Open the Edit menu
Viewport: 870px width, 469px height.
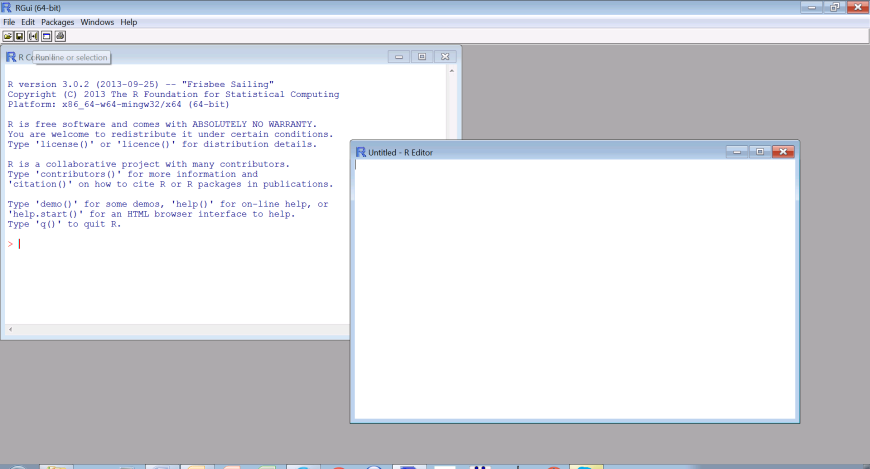[x=28, y=22]
